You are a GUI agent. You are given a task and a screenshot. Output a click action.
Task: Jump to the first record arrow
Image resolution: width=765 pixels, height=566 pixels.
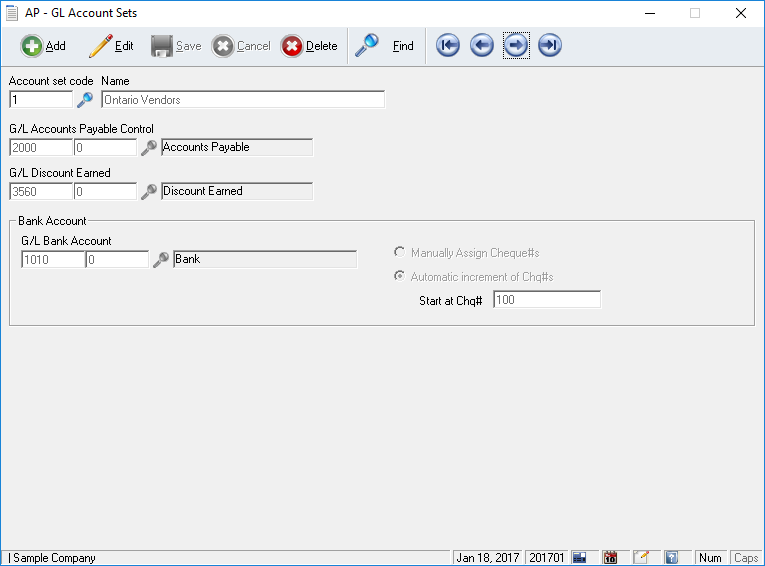click(448, 46)
